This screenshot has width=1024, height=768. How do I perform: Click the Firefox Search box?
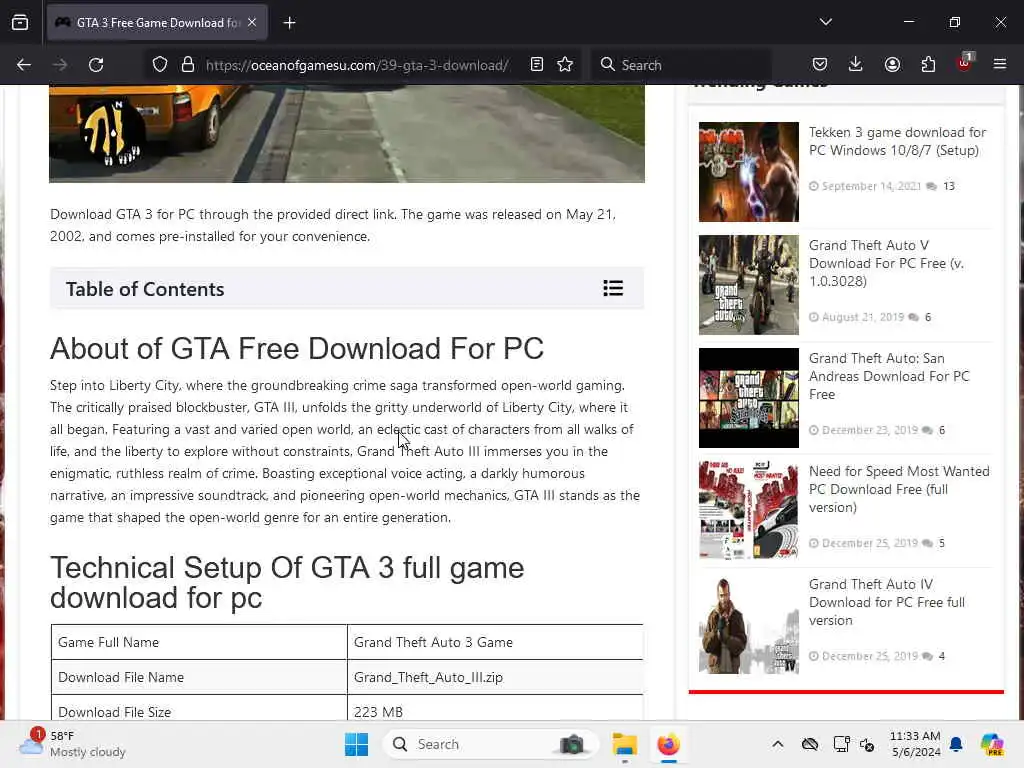(x=681, y=65)
